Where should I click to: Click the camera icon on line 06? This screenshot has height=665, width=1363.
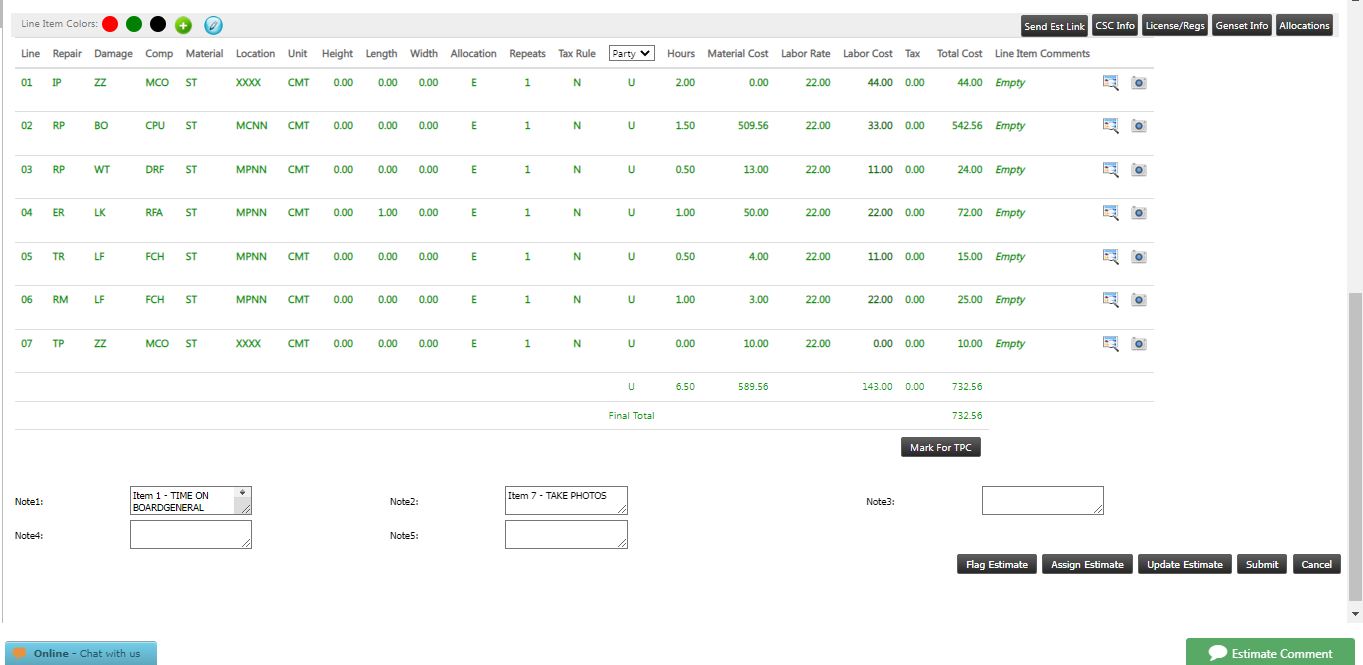[1138, 299]
